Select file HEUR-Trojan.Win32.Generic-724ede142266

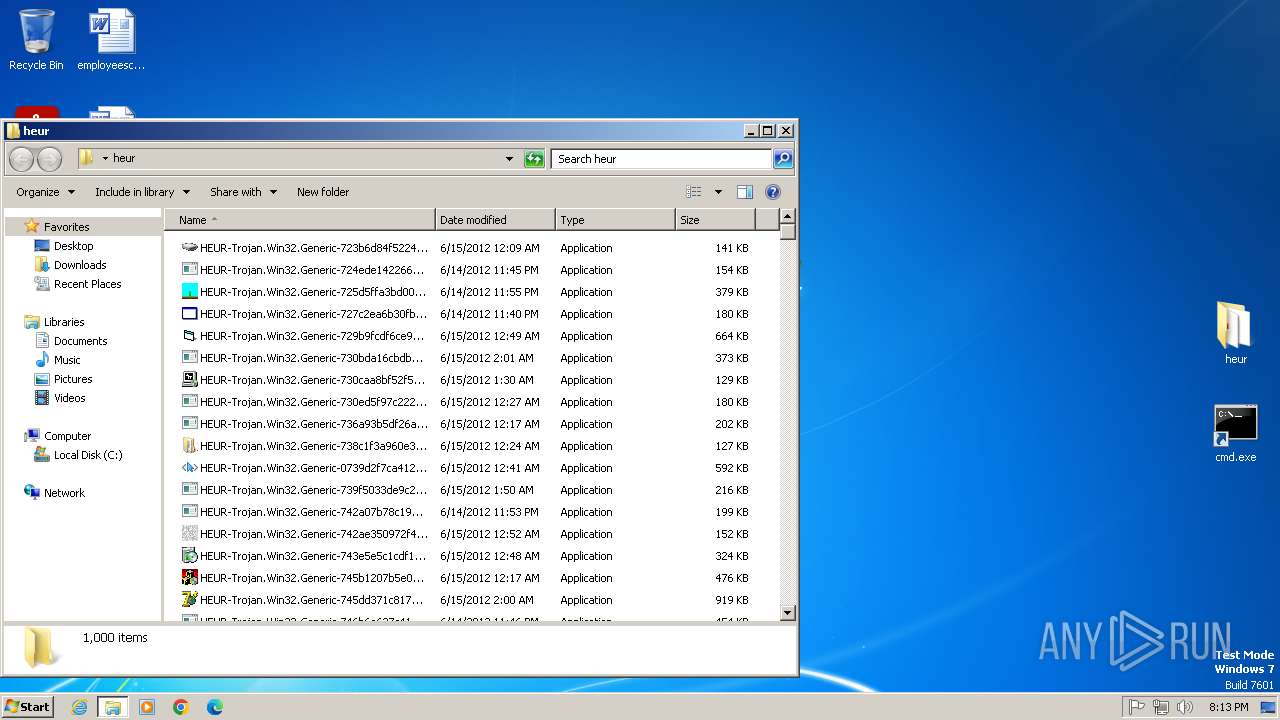tap(313, 270)
